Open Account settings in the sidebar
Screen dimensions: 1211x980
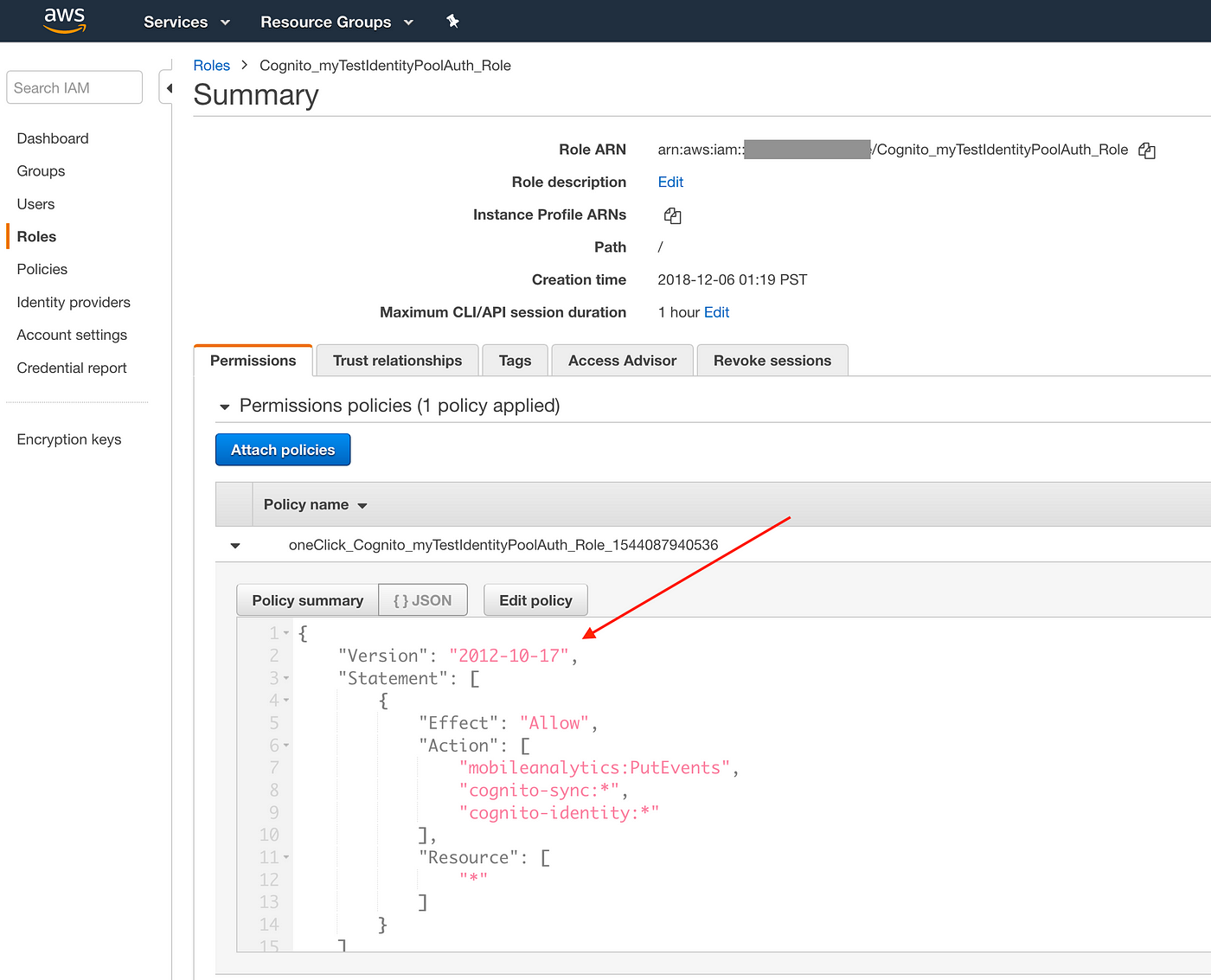pyautogui.click(x=72, y=336)
